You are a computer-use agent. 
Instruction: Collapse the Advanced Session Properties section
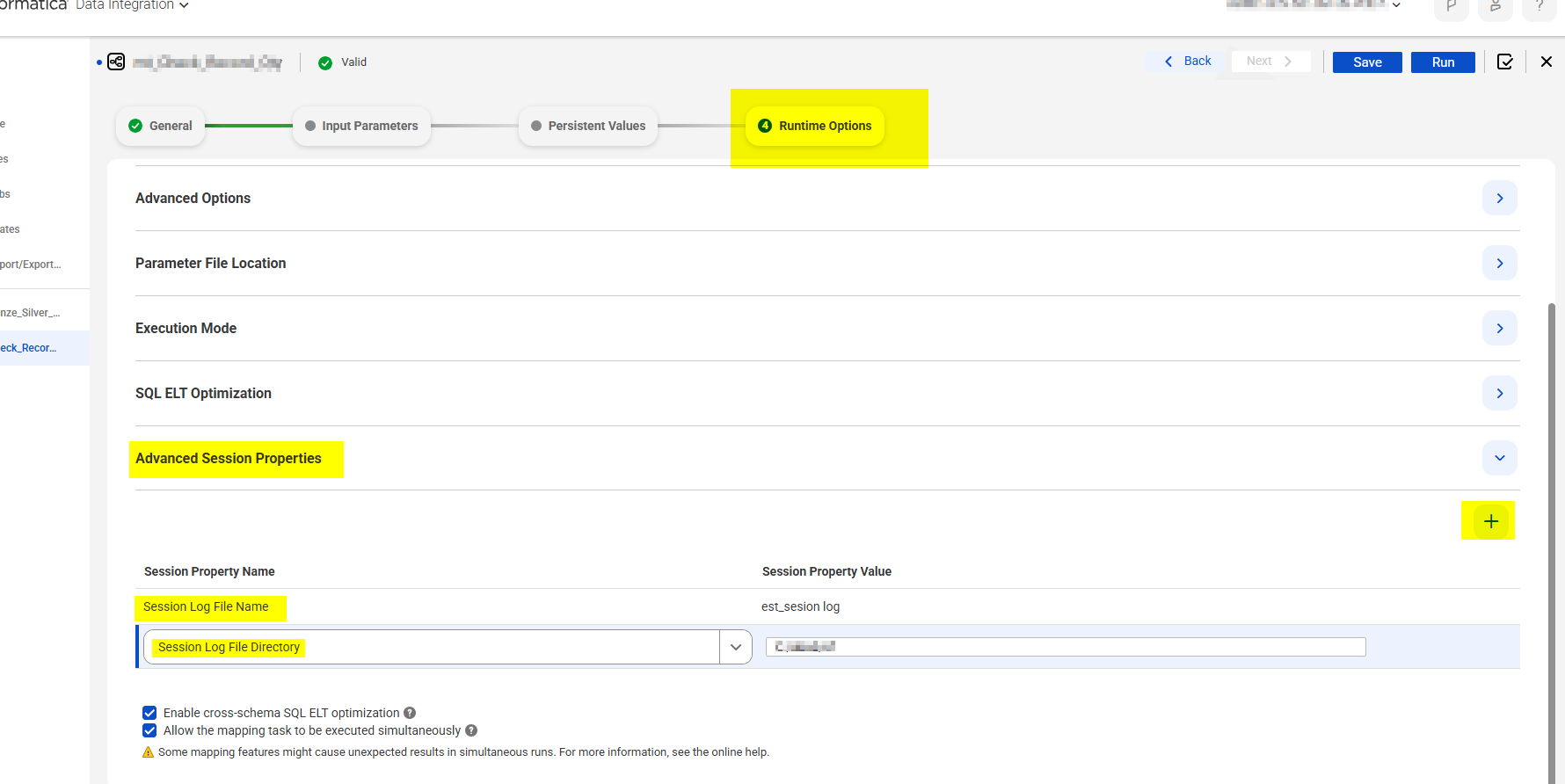[x=1500, y=458]
